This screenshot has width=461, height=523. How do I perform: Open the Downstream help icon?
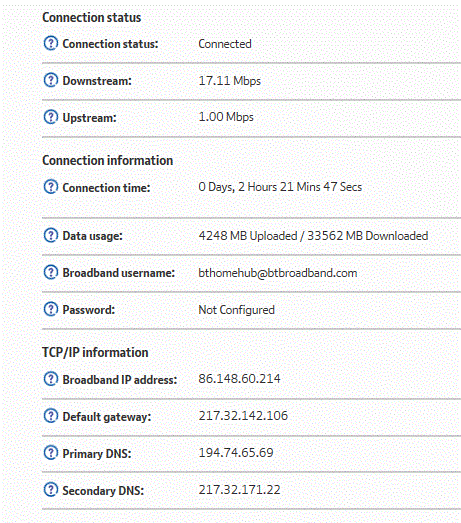(x=51, y=80)
